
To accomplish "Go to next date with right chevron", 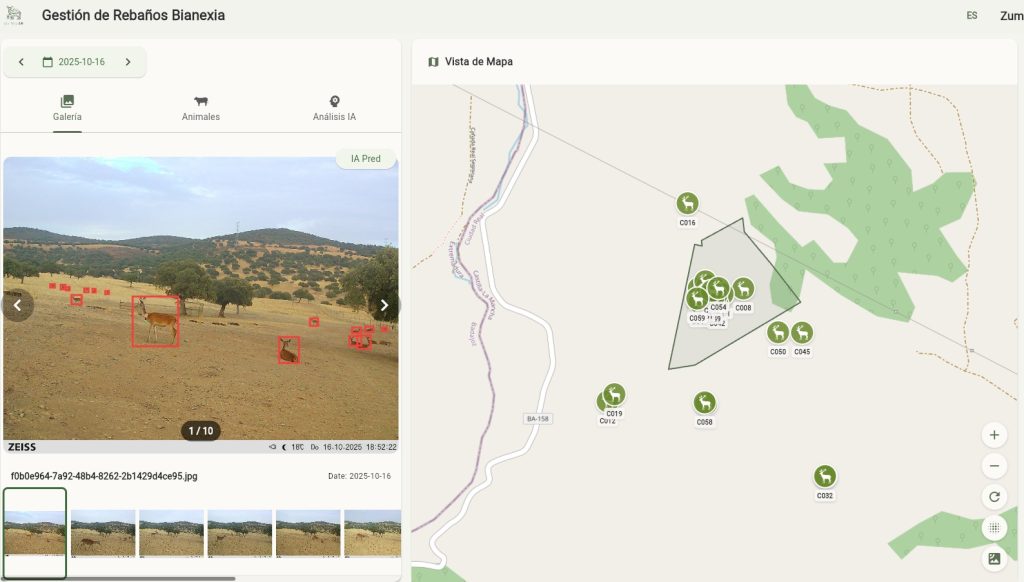I will tap(128, 62).
